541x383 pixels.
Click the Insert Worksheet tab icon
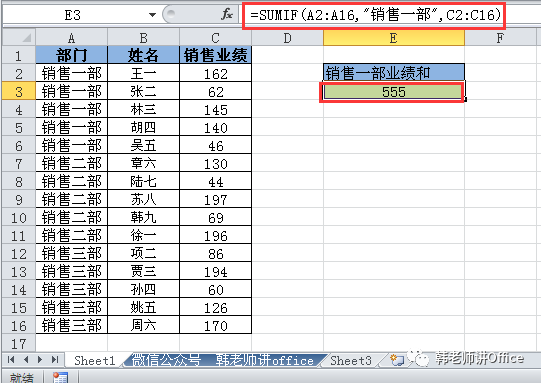point(396,360)
